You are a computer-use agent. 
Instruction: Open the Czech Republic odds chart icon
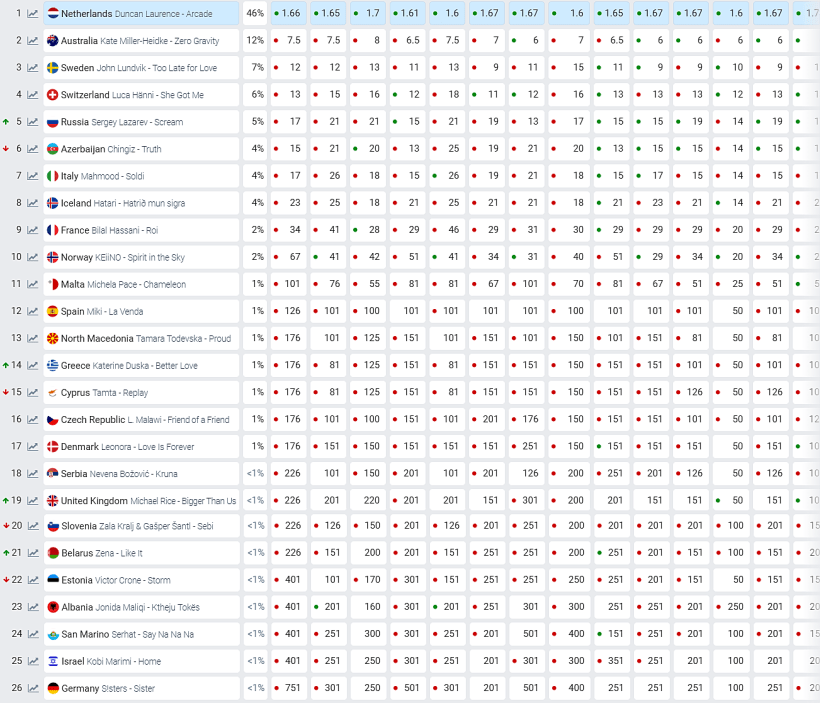(x=32, y=420)
